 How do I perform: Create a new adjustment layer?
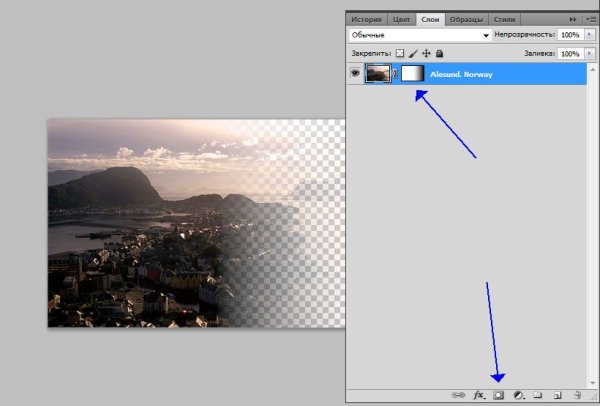(x=518, y=395)
